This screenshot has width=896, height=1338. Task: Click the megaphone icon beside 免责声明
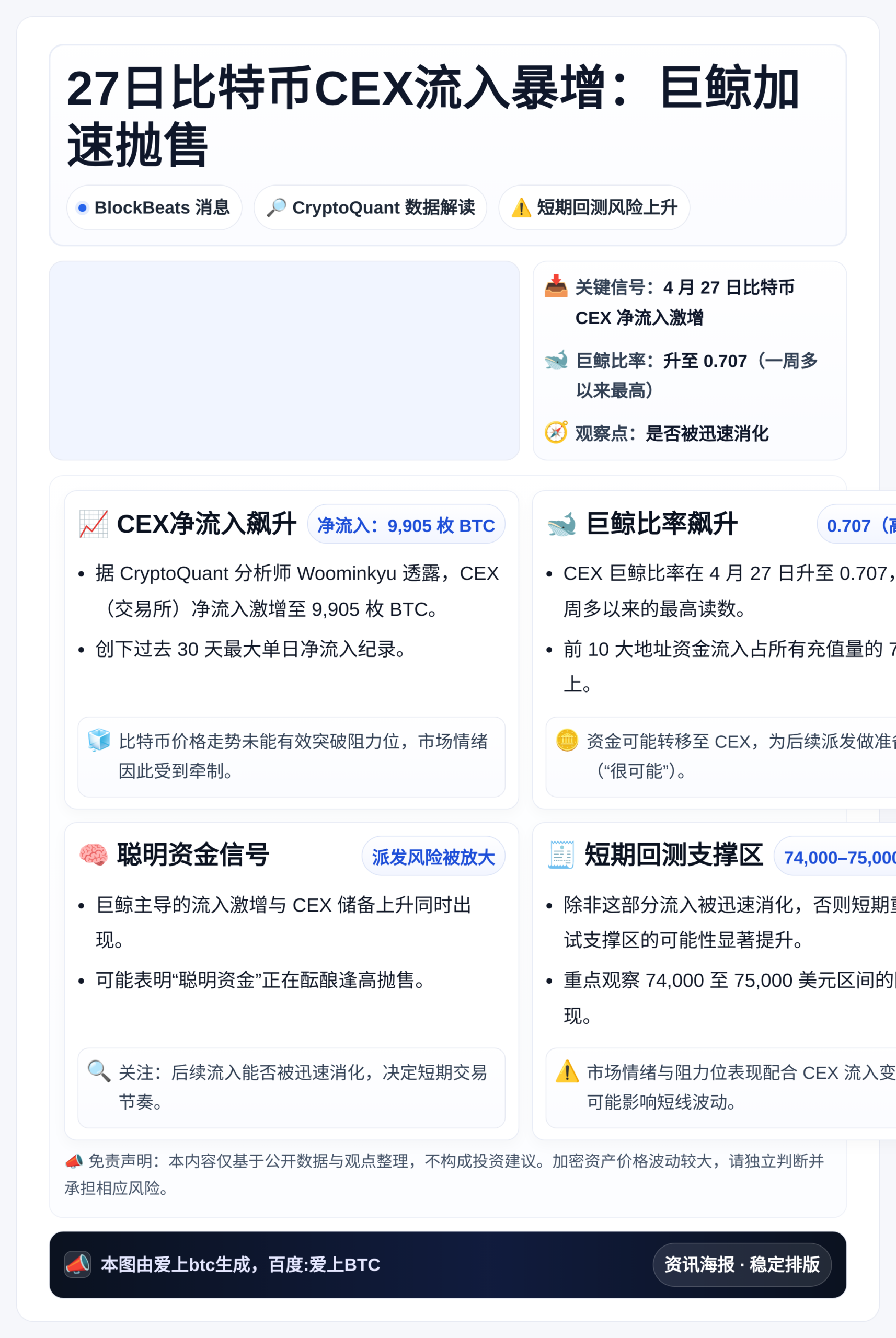74,1161
